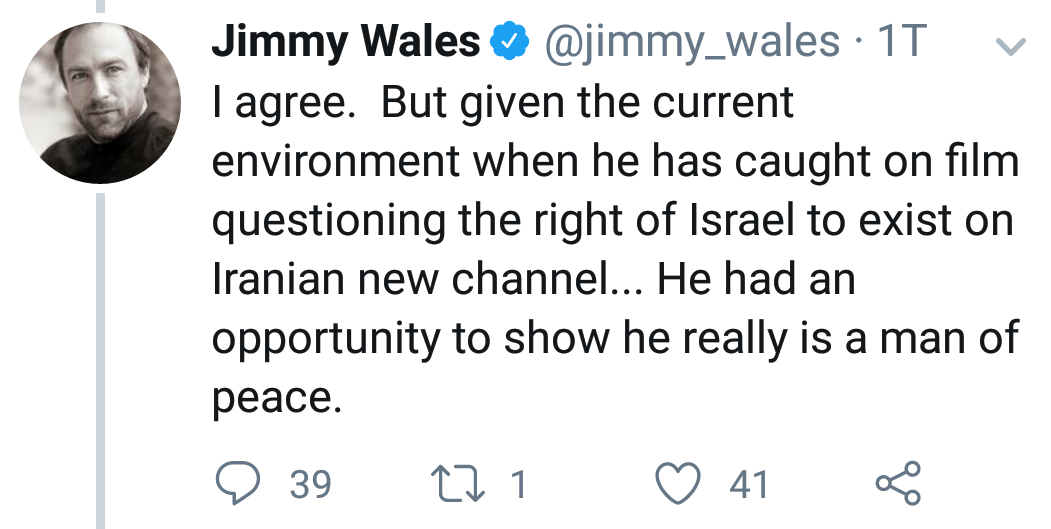1051x529 pixels.
Task: Click the 1T timestamp
Action: click(x=901, y=42)
